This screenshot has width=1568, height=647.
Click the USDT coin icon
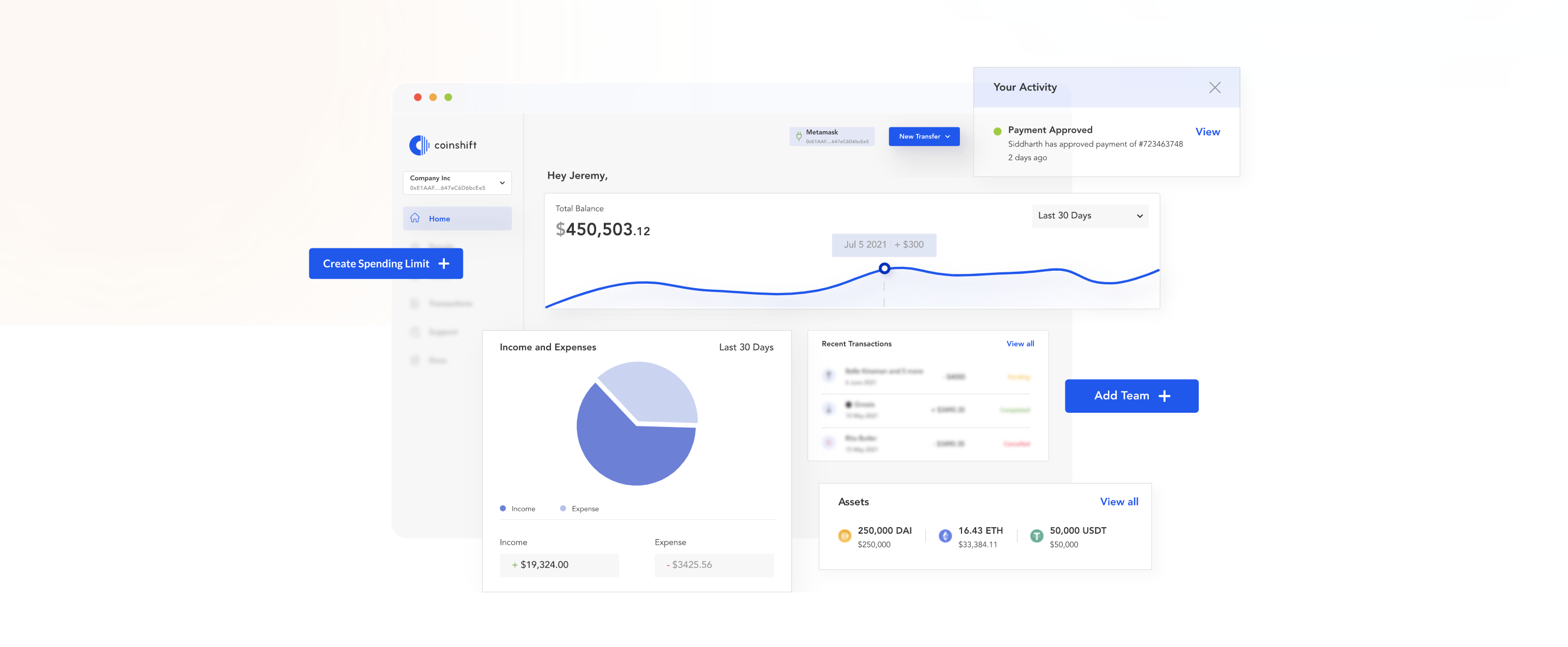coord(1036,536)
